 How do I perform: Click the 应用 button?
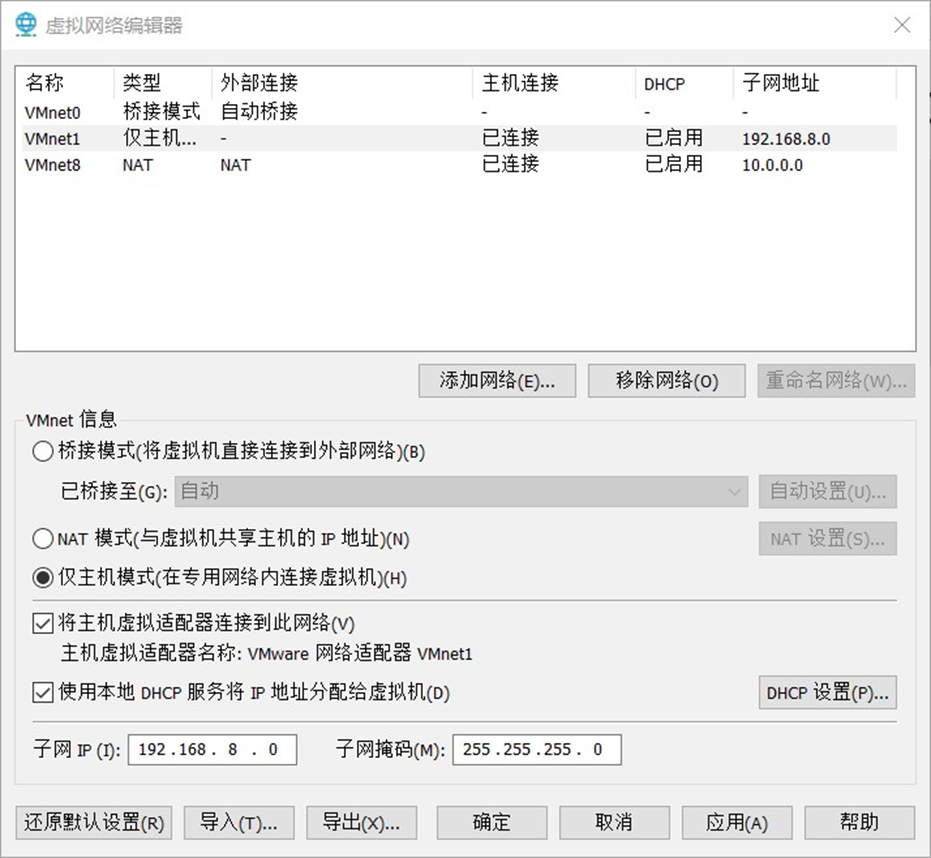coord(737,822)
